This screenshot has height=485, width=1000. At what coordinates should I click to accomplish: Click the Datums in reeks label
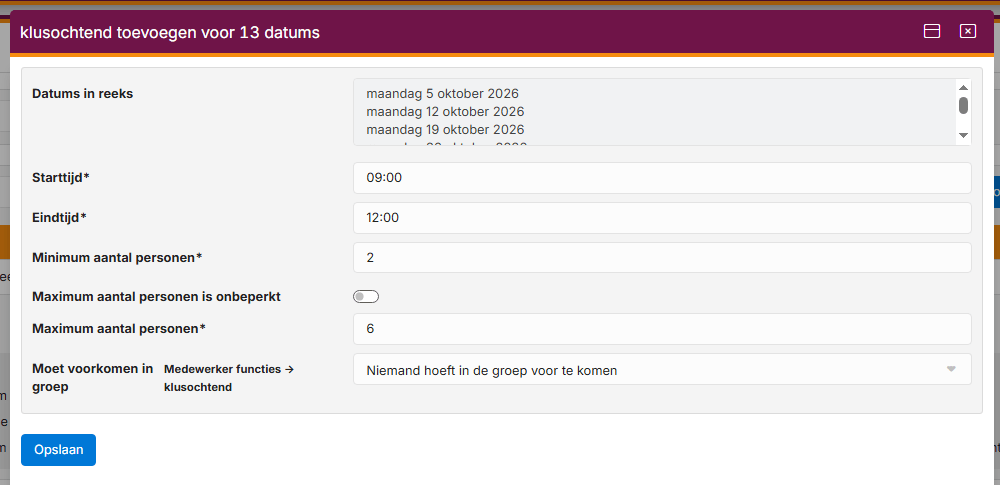(x=82, y=94)
